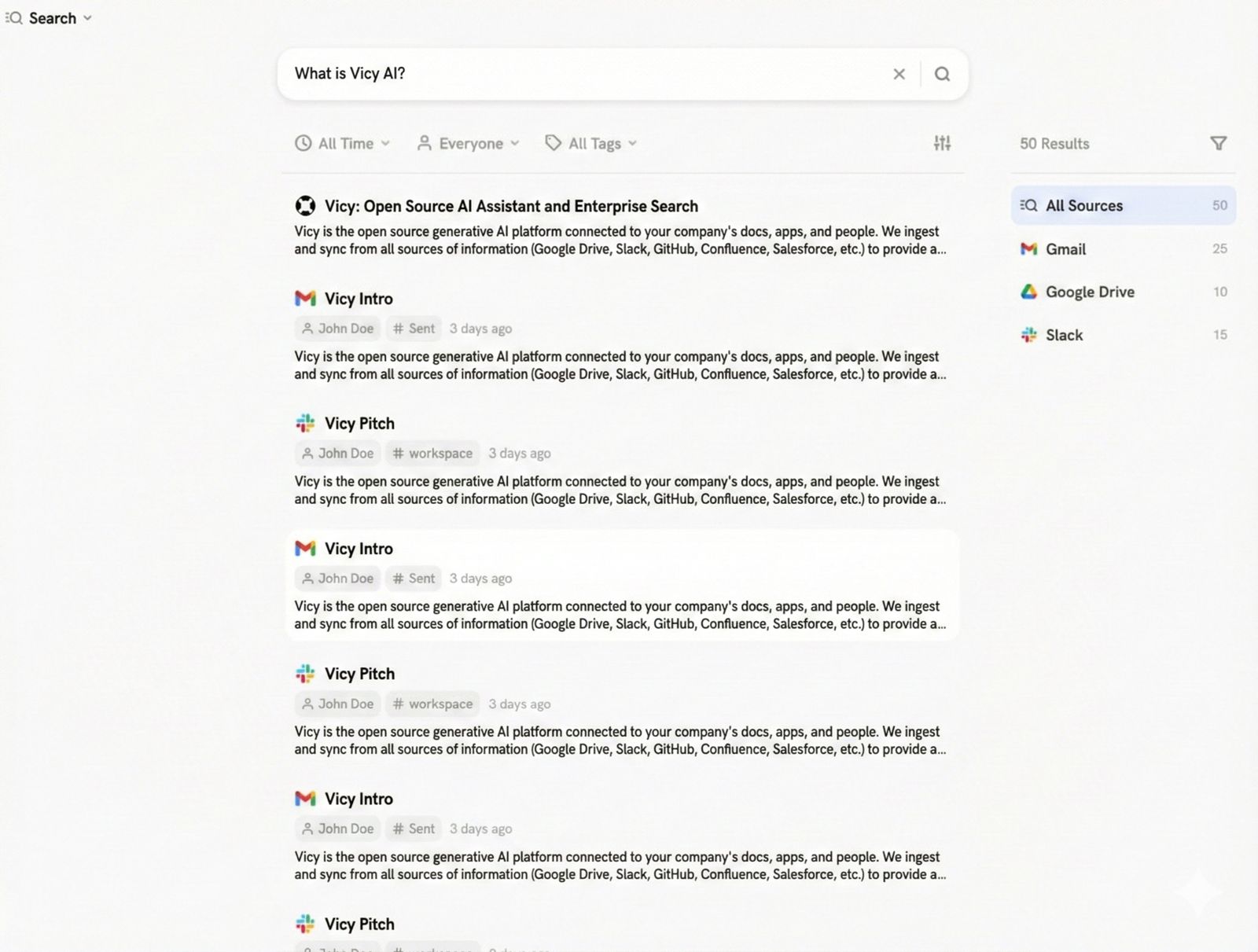This screenshot has width=1258, height=952.
Task: Expand the All Tags dropdown
Action: 590,143
